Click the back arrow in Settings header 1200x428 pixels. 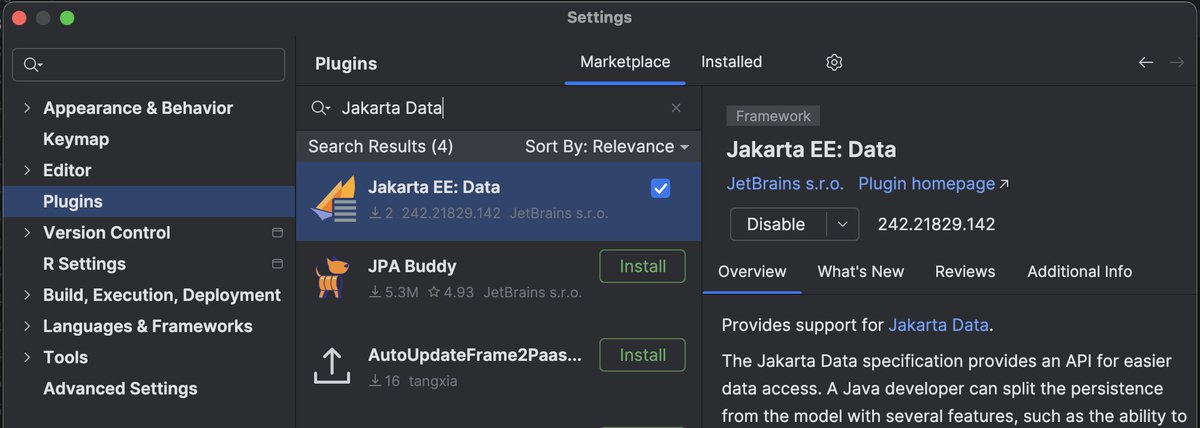point(1146,62)
